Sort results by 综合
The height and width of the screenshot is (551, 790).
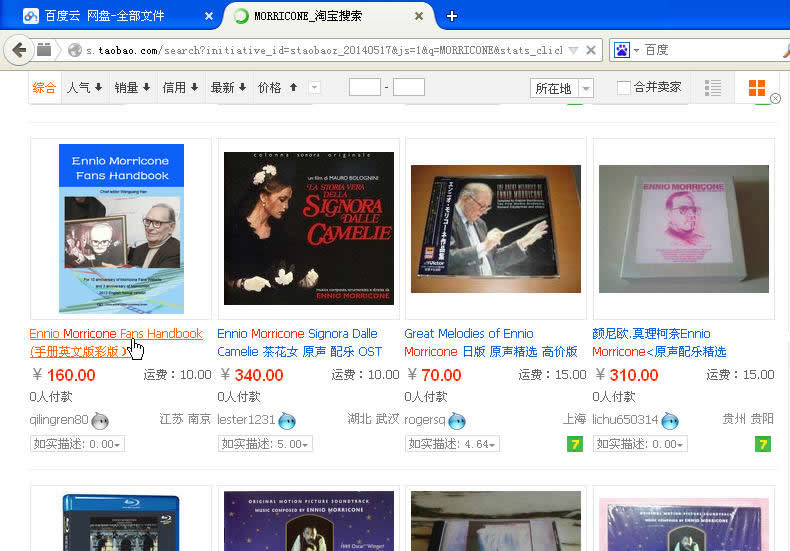click(x=44, y=88)
